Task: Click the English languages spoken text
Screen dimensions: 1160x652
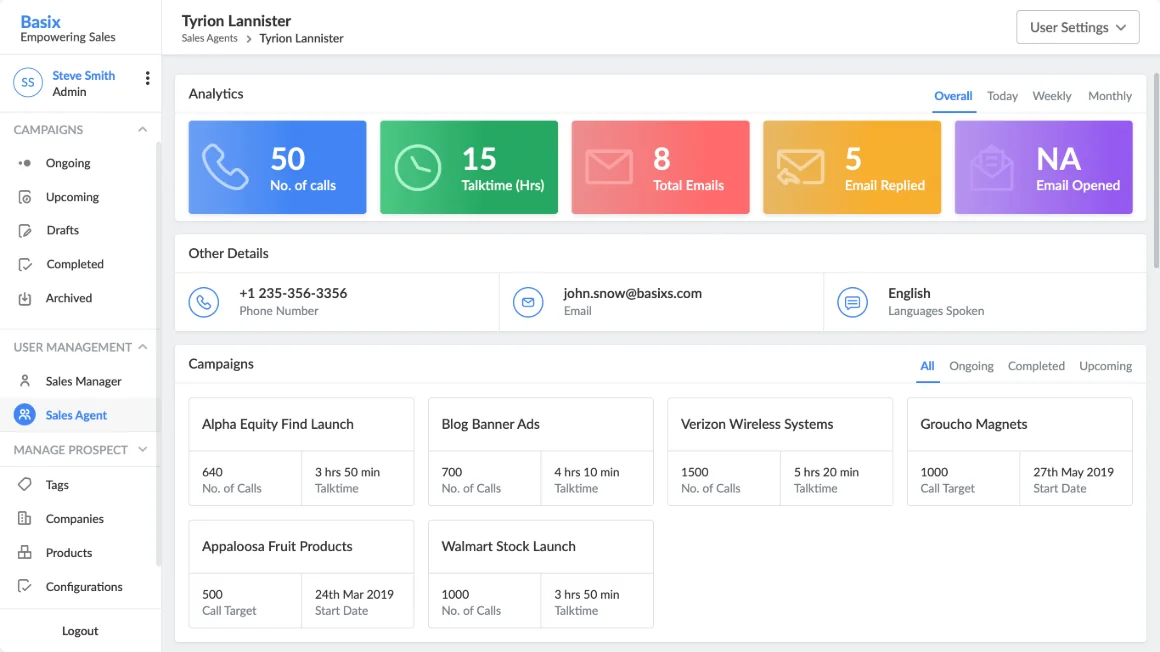Action: [x=909, y=293]
